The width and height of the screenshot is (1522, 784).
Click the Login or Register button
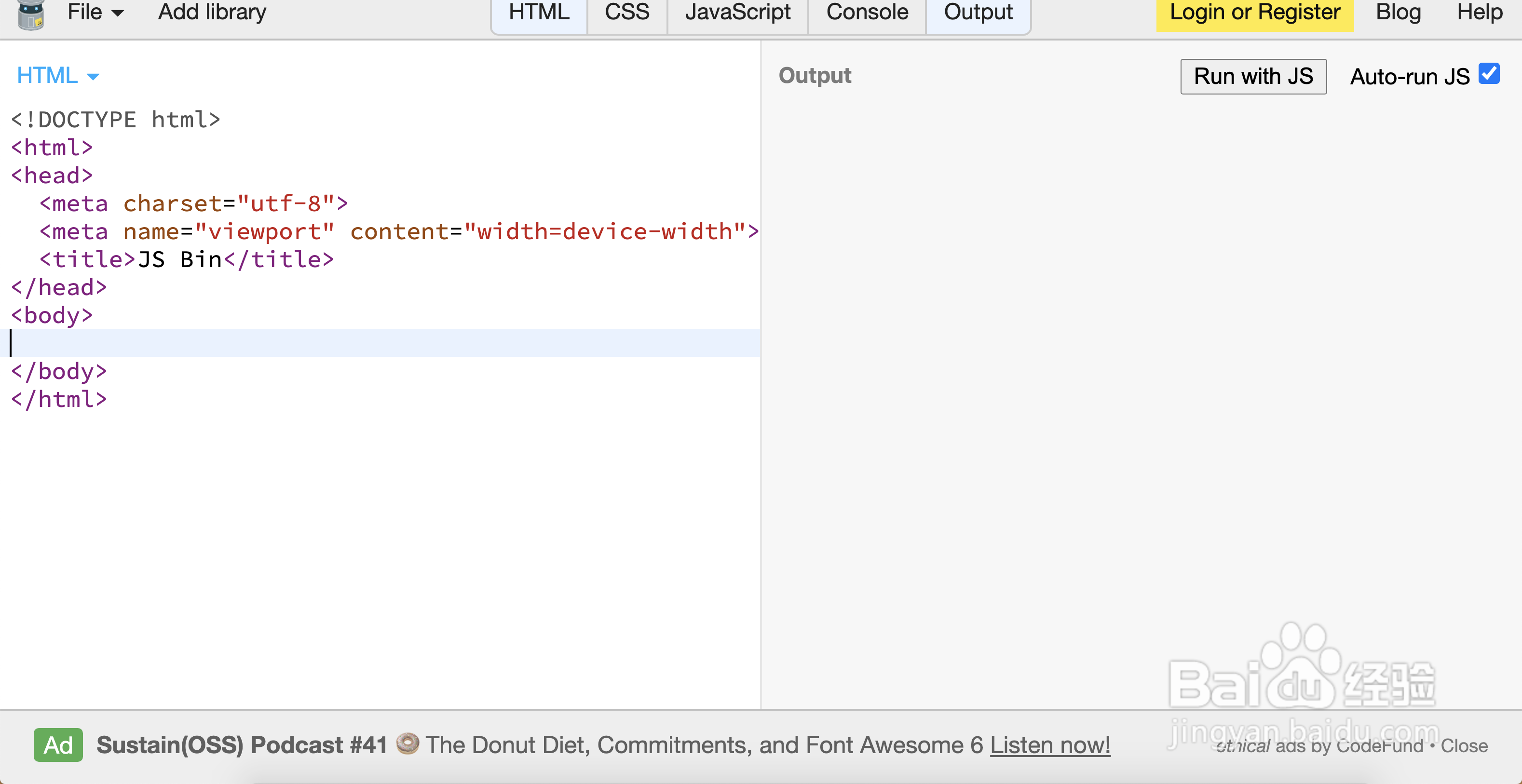point(1254,13)
